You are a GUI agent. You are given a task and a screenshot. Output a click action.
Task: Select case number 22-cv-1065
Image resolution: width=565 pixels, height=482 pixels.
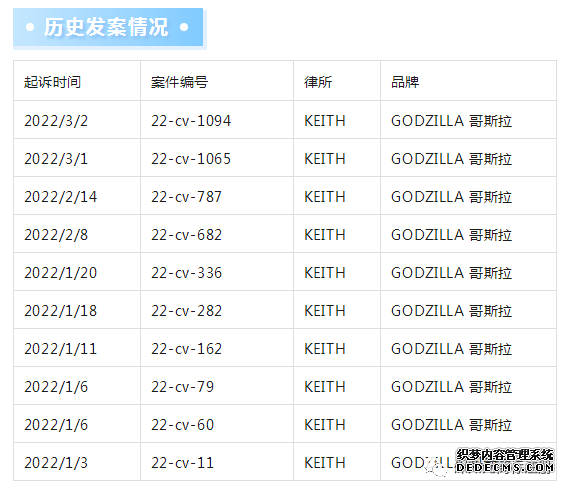[x=191, y=159]
